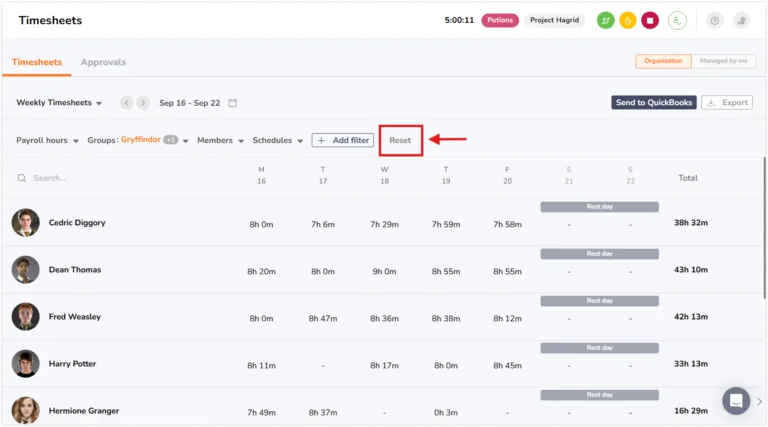The width and height of the screenshot is (768, 427).
Task: Open Harry Potter's avatar
Action: tap(25, 363)
